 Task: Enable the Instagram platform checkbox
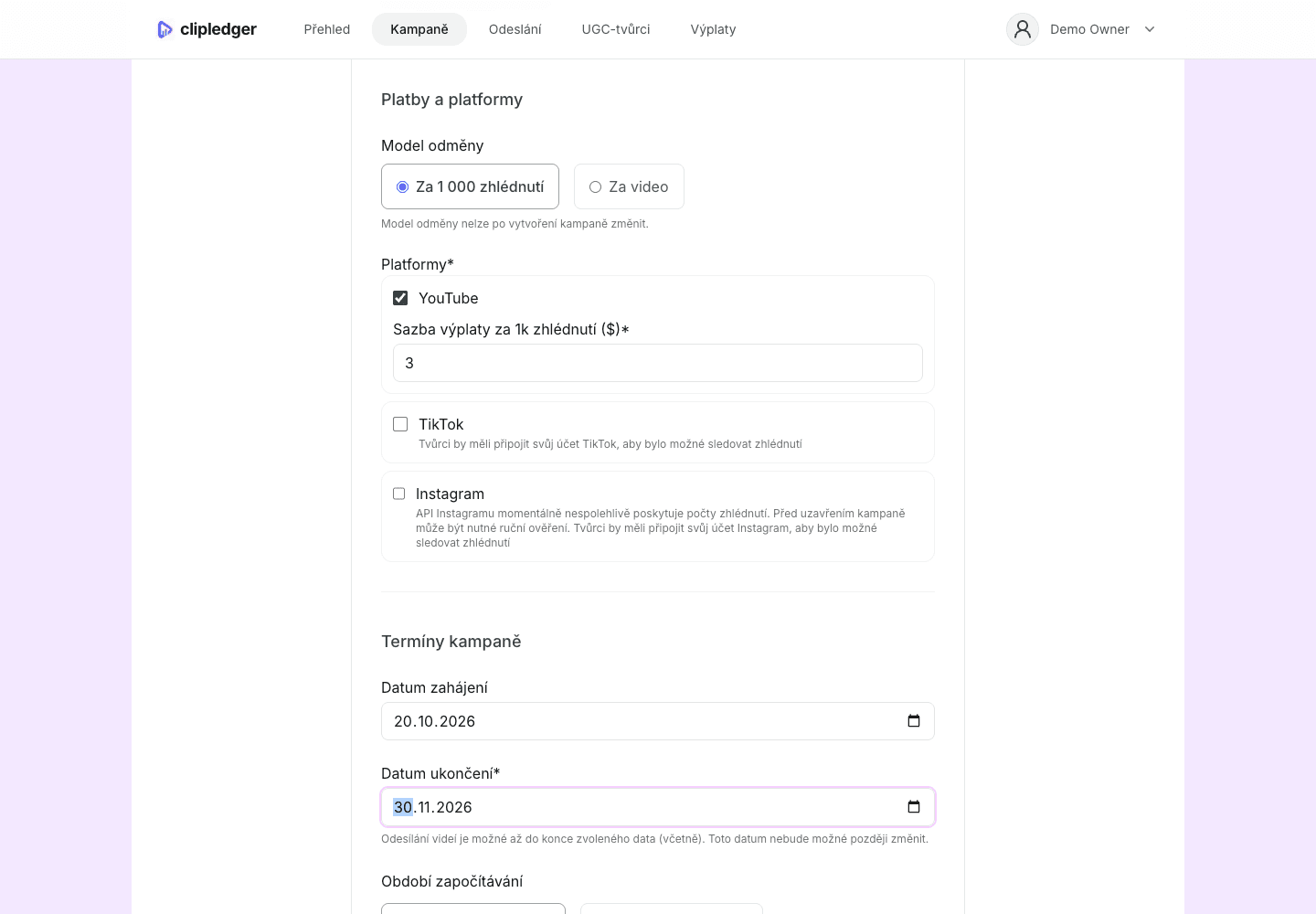pyautogui.click(x=399, y=494)
